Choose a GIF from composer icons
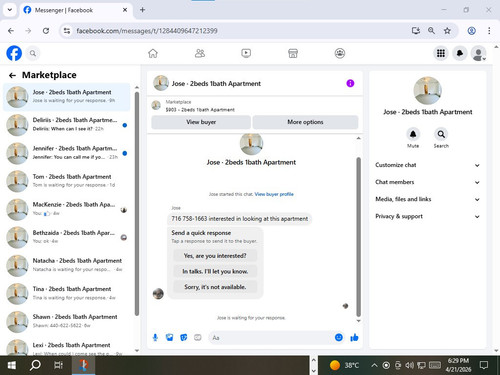This screenshot has height=375, width=500. pos(198,338)
